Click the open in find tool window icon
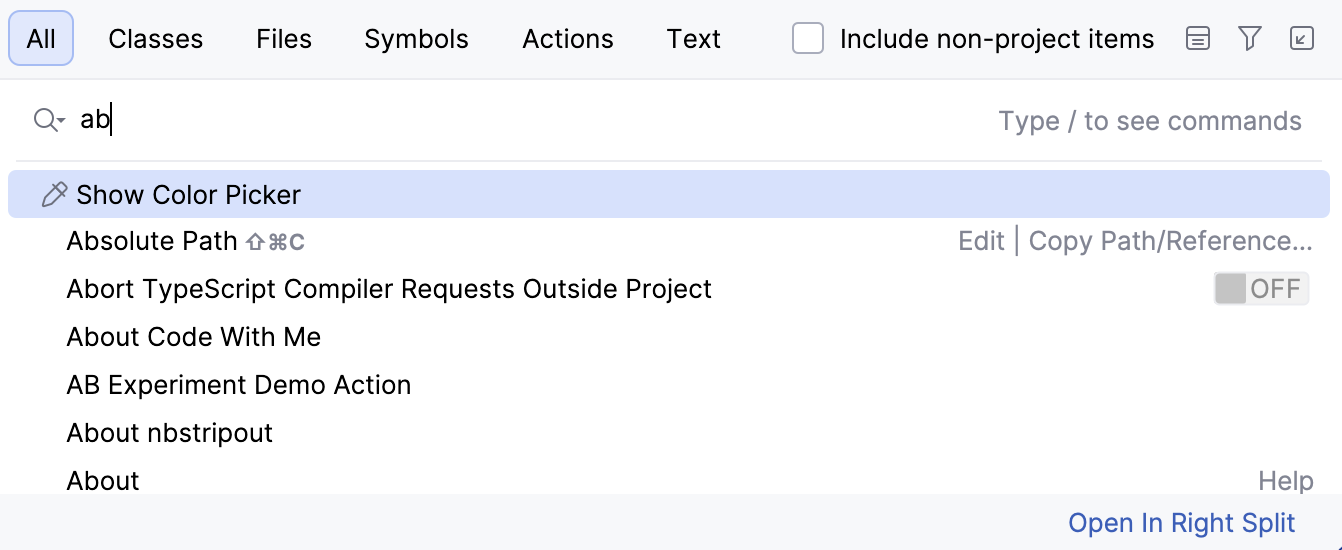This screenshot has width=1342, height=550. 1301,39
